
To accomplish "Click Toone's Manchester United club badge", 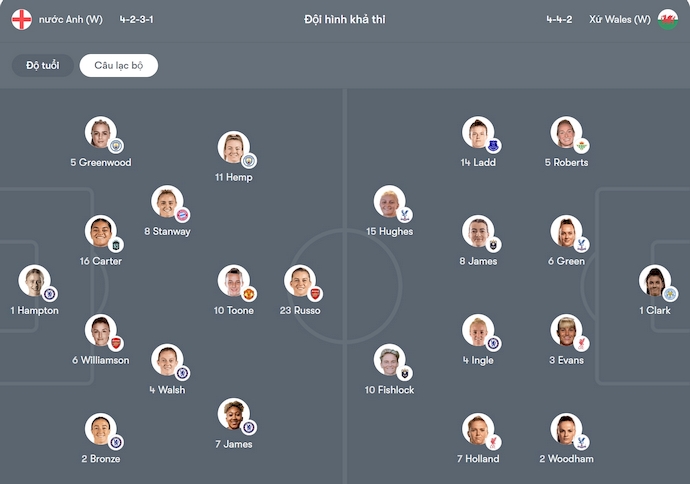I will (250, 294).
